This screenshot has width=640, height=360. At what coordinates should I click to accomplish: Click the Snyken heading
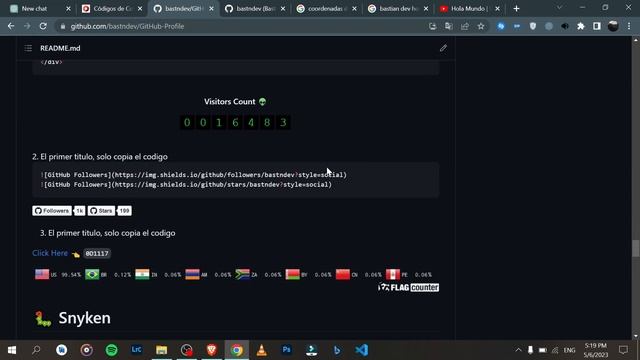click(84, 318)
